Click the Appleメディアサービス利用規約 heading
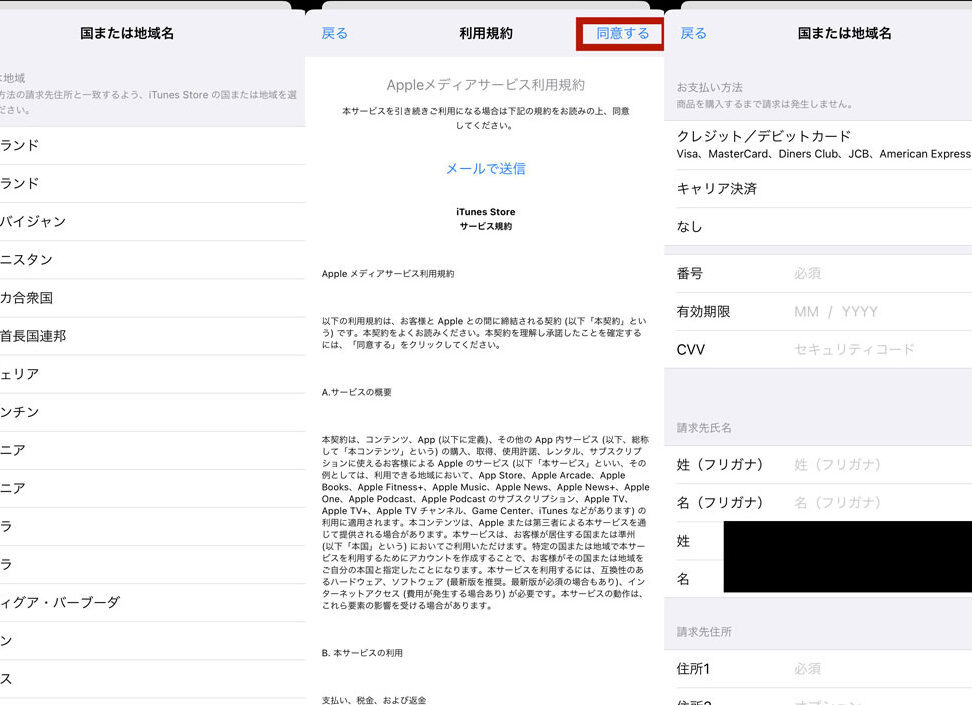972x705 pixels. [x=485, y=85]
